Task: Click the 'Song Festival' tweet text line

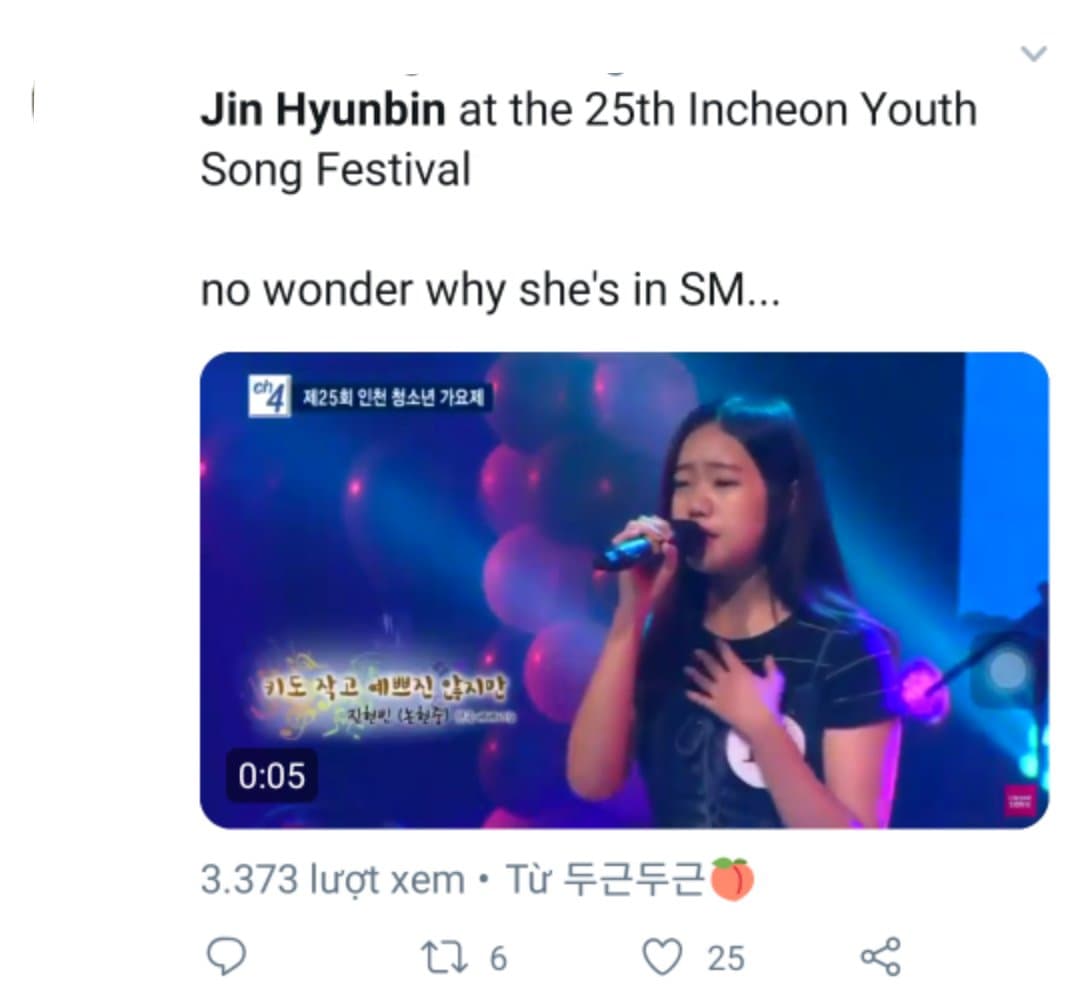Action: point(335,169)
